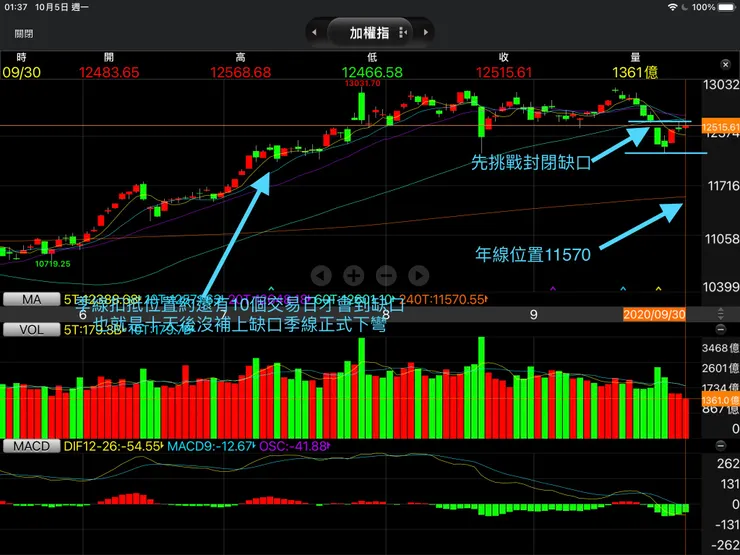Screen dimensions: 740x555
Task: Tap the 1361.0億 volume tag
Action: tap(721, 401)
